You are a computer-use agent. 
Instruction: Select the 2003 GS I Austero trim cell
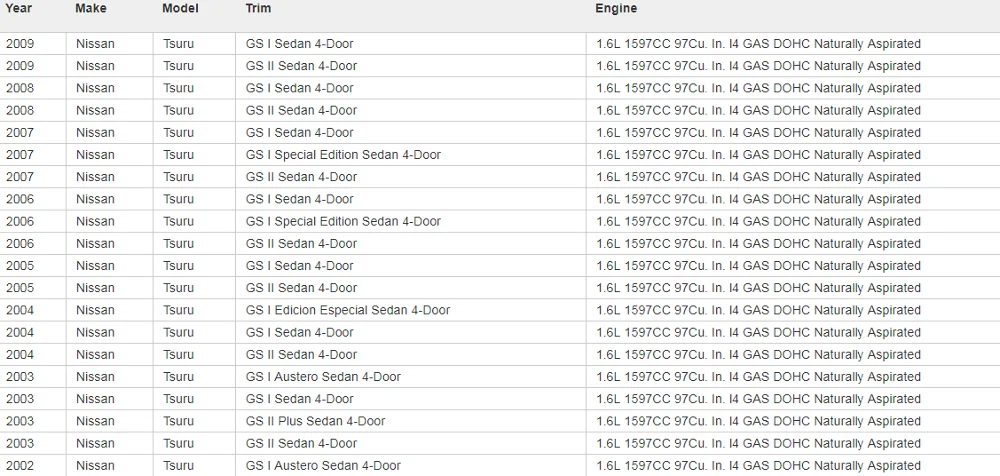click(x=323, y=377)
